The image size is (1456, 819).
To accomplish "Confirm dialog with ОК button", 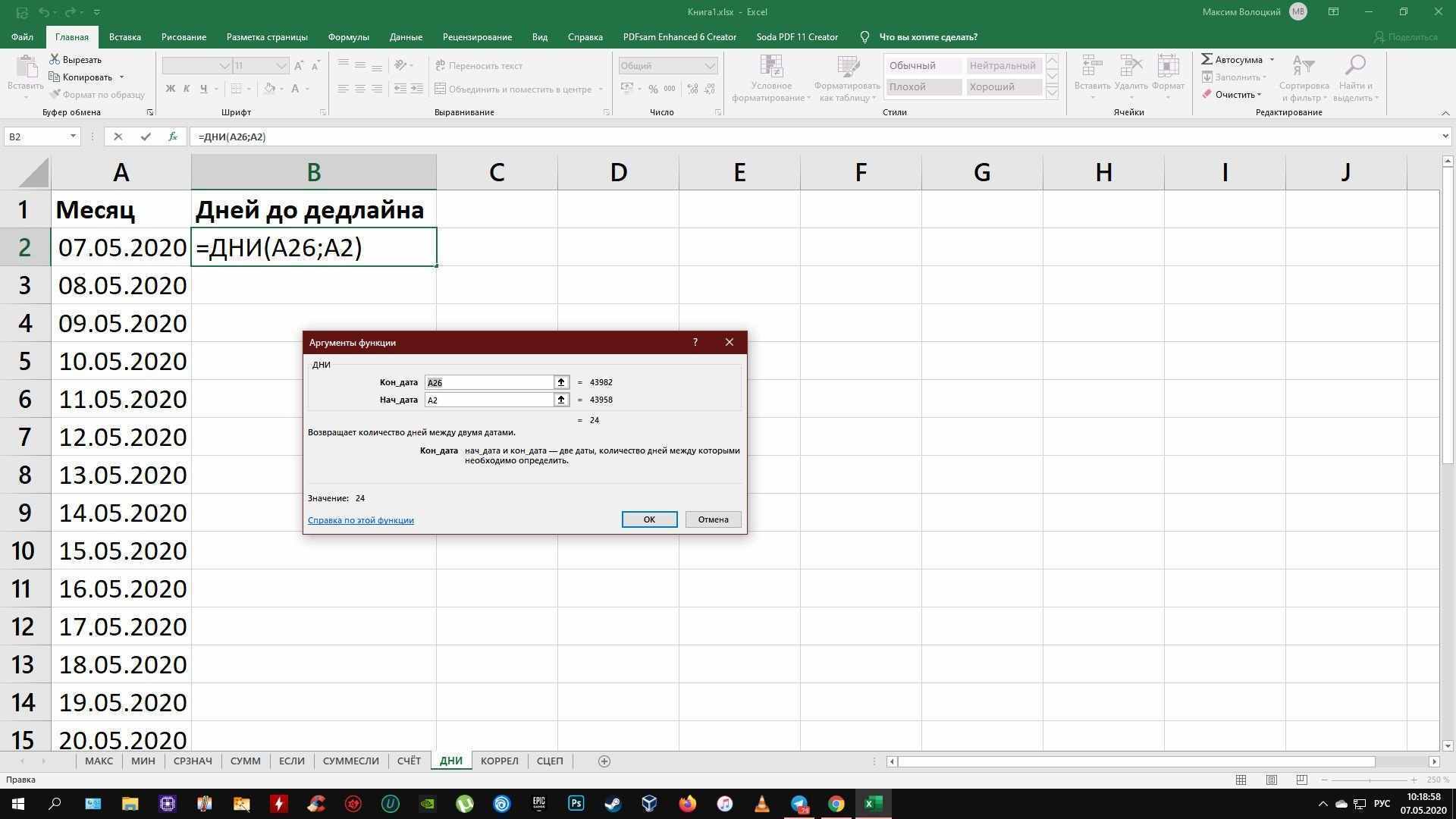I will point(648,519).
